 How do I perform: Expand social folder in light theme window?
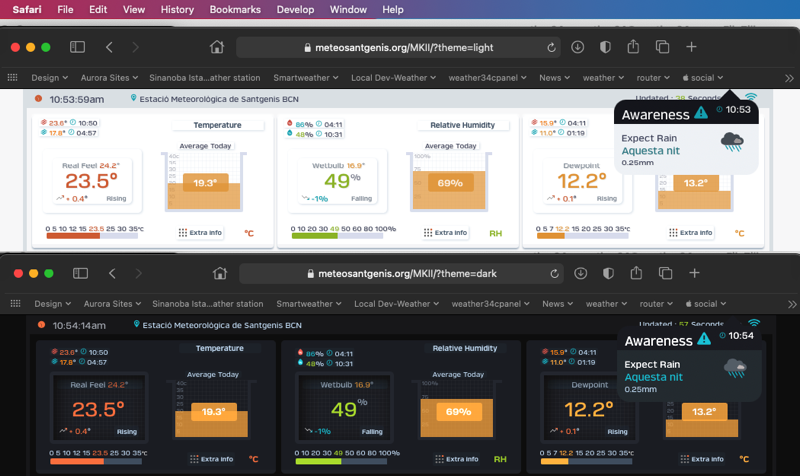pyautogui.click(x=703, y=78)
